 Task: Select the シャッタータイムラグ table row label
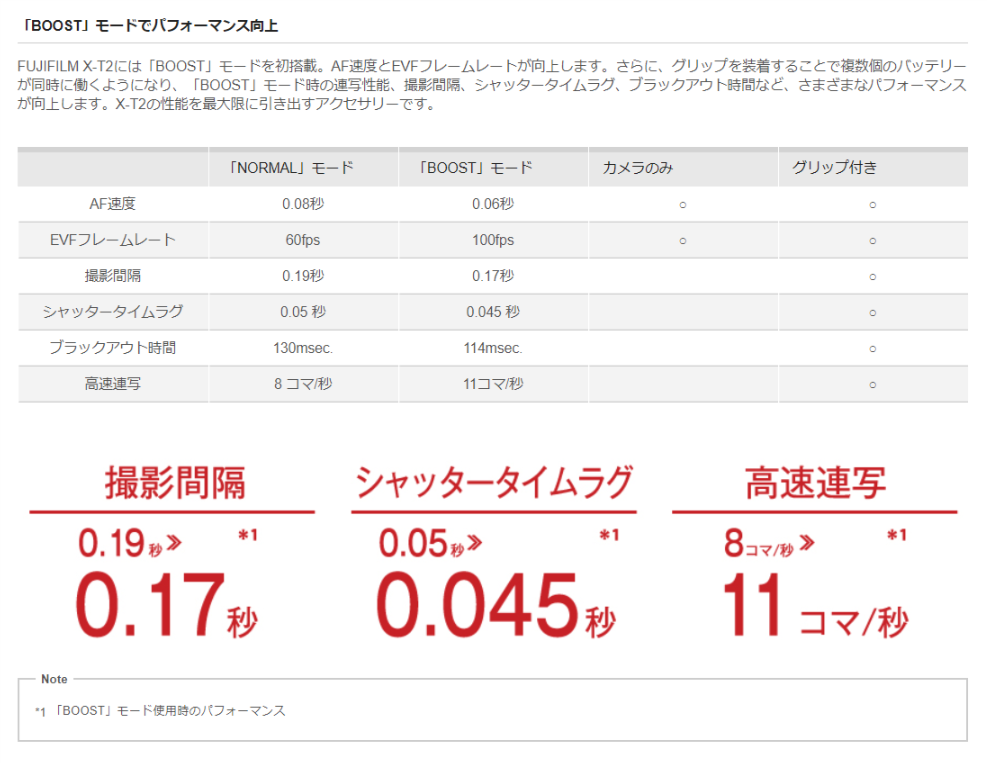(x=113, y=312)
